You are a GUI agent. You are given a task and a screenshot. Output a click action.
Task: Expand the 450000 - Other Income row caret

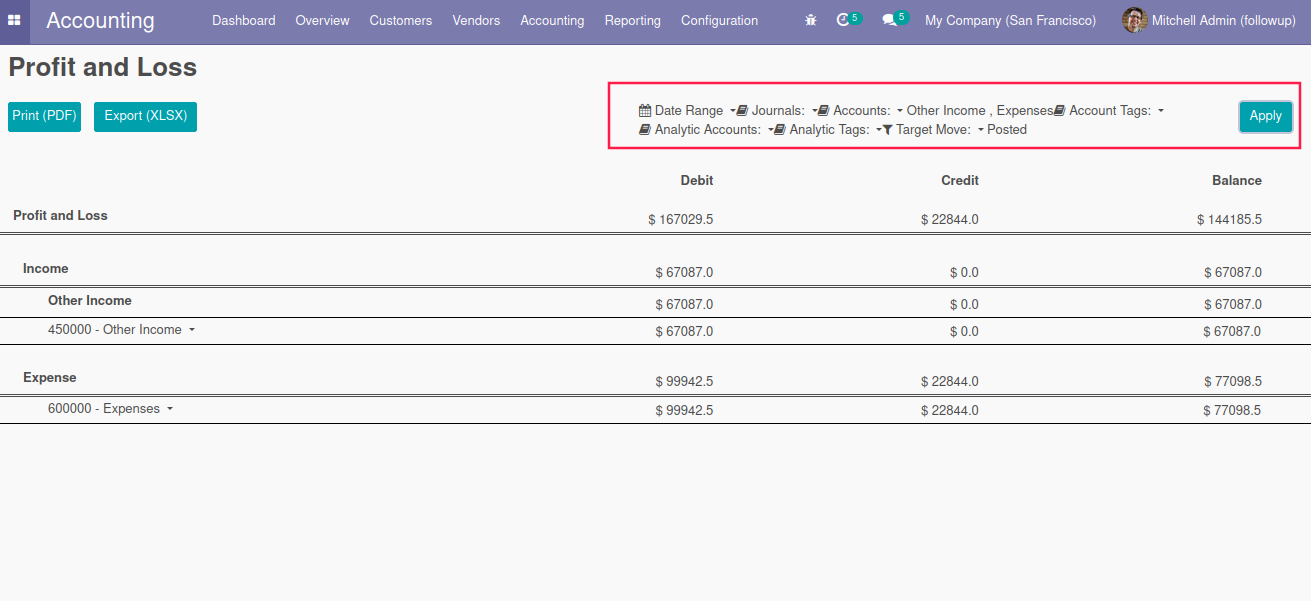pyautogui.click(x=192, y=330)
